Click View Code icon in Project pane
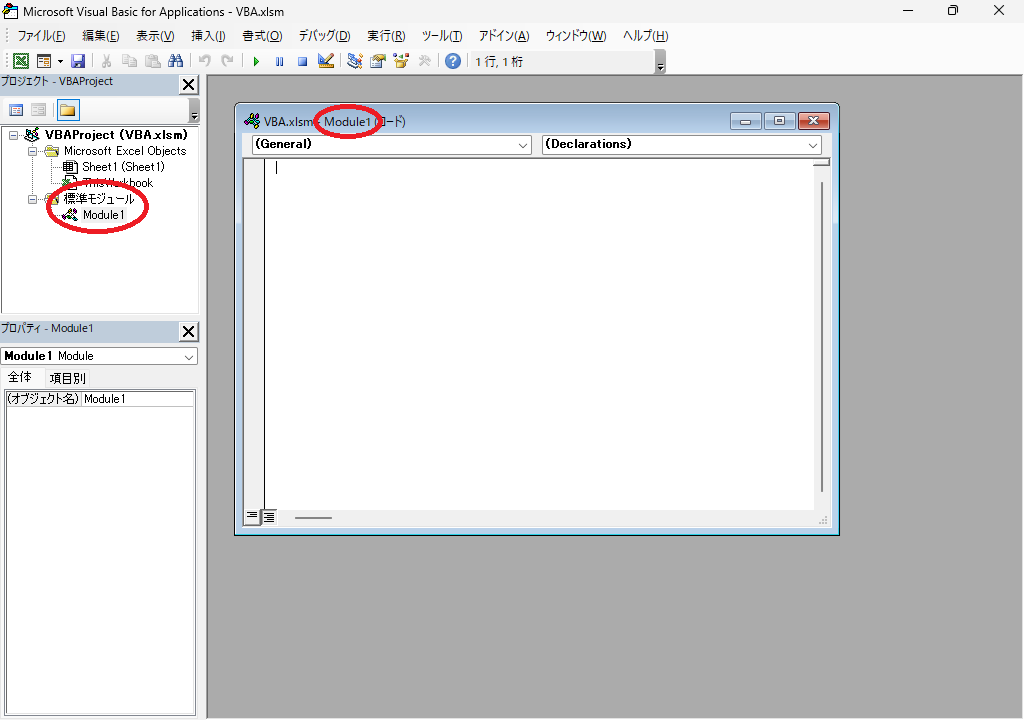Viewport: 1024px width, 720px height. click(x=16, y=110)
